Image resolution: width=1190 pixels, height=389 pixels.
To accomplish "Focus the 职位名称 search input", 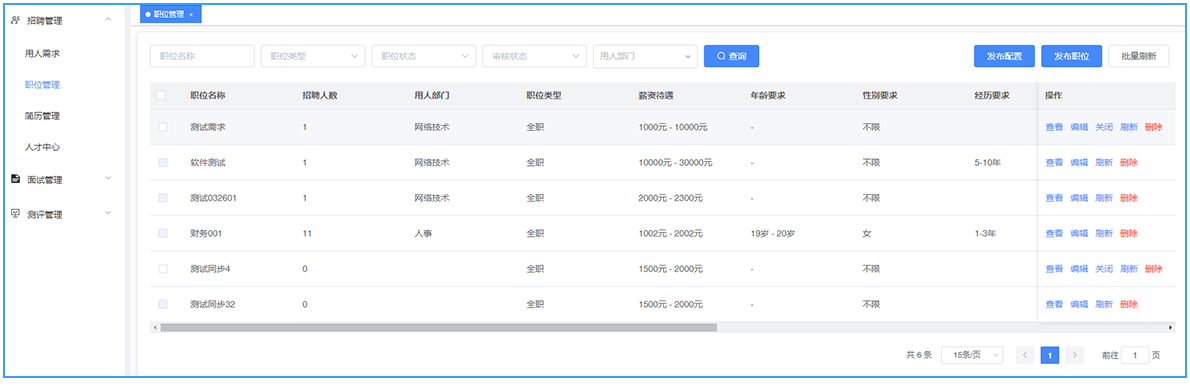I will pyautogui.click(x=202, y=56).
